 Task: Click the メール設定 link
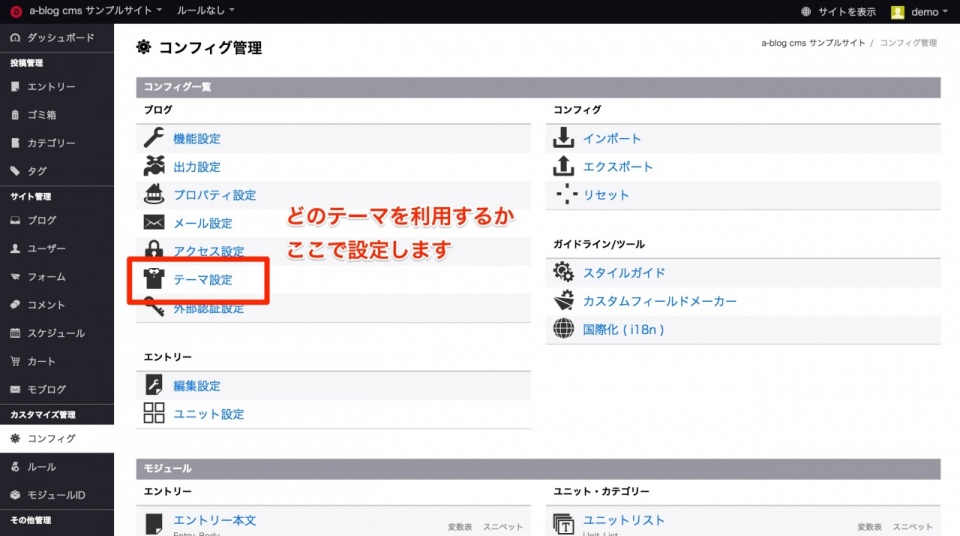coord(203,224)
